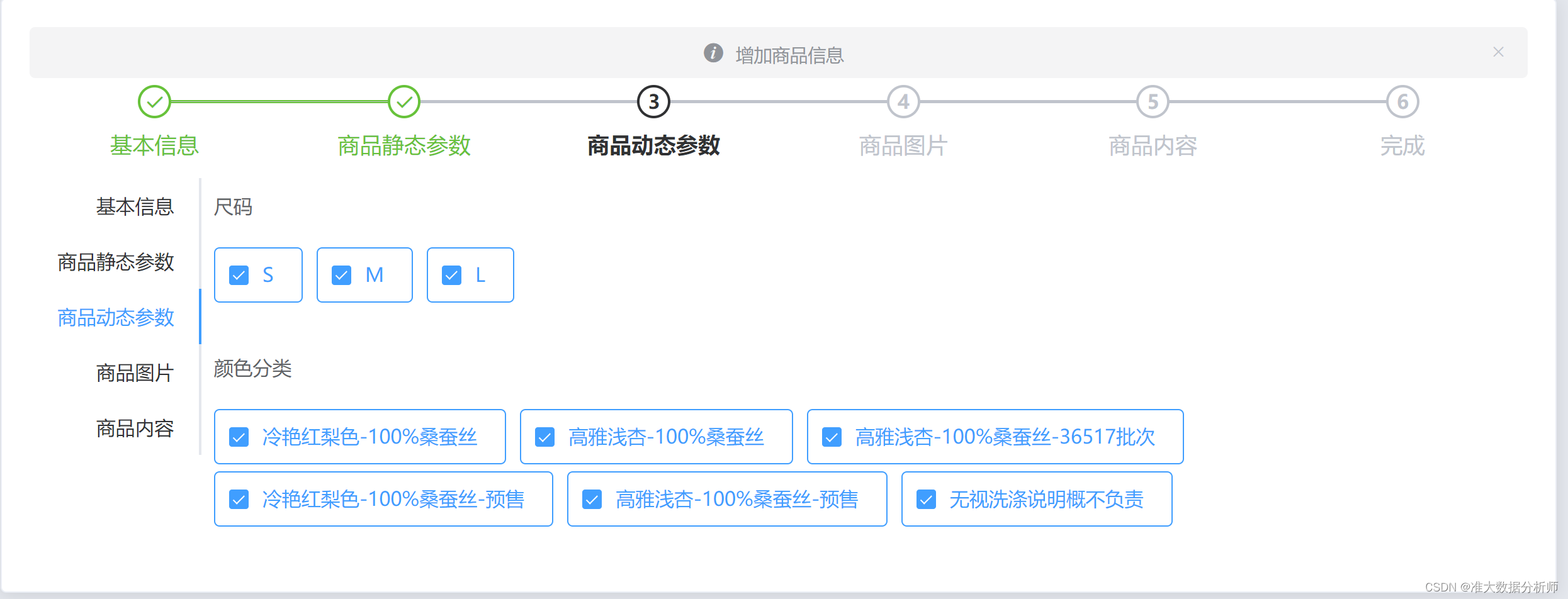Open 商品内容 from the sidebar
This screenshot has height=599, width=1568.
(135, 428)
